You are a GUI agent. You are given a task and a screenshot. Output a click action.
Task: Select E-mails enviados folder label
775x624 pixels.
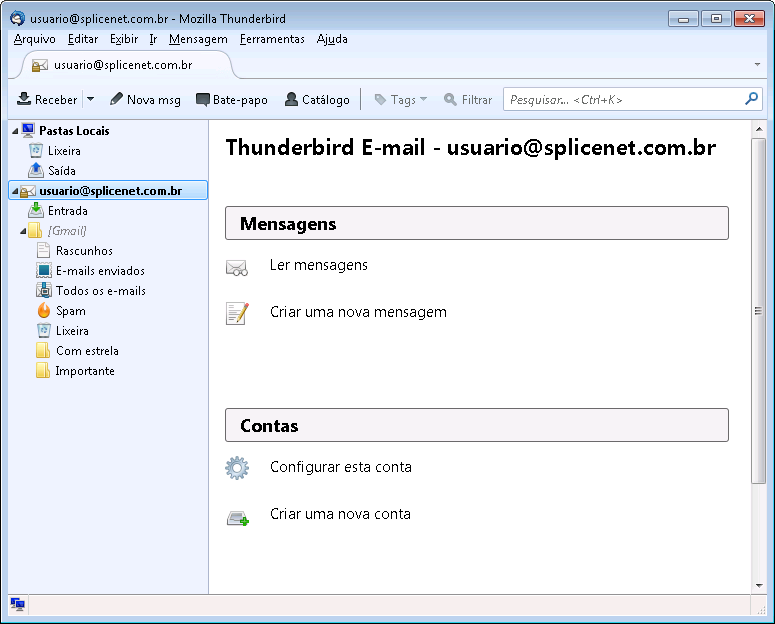[100, 271]
